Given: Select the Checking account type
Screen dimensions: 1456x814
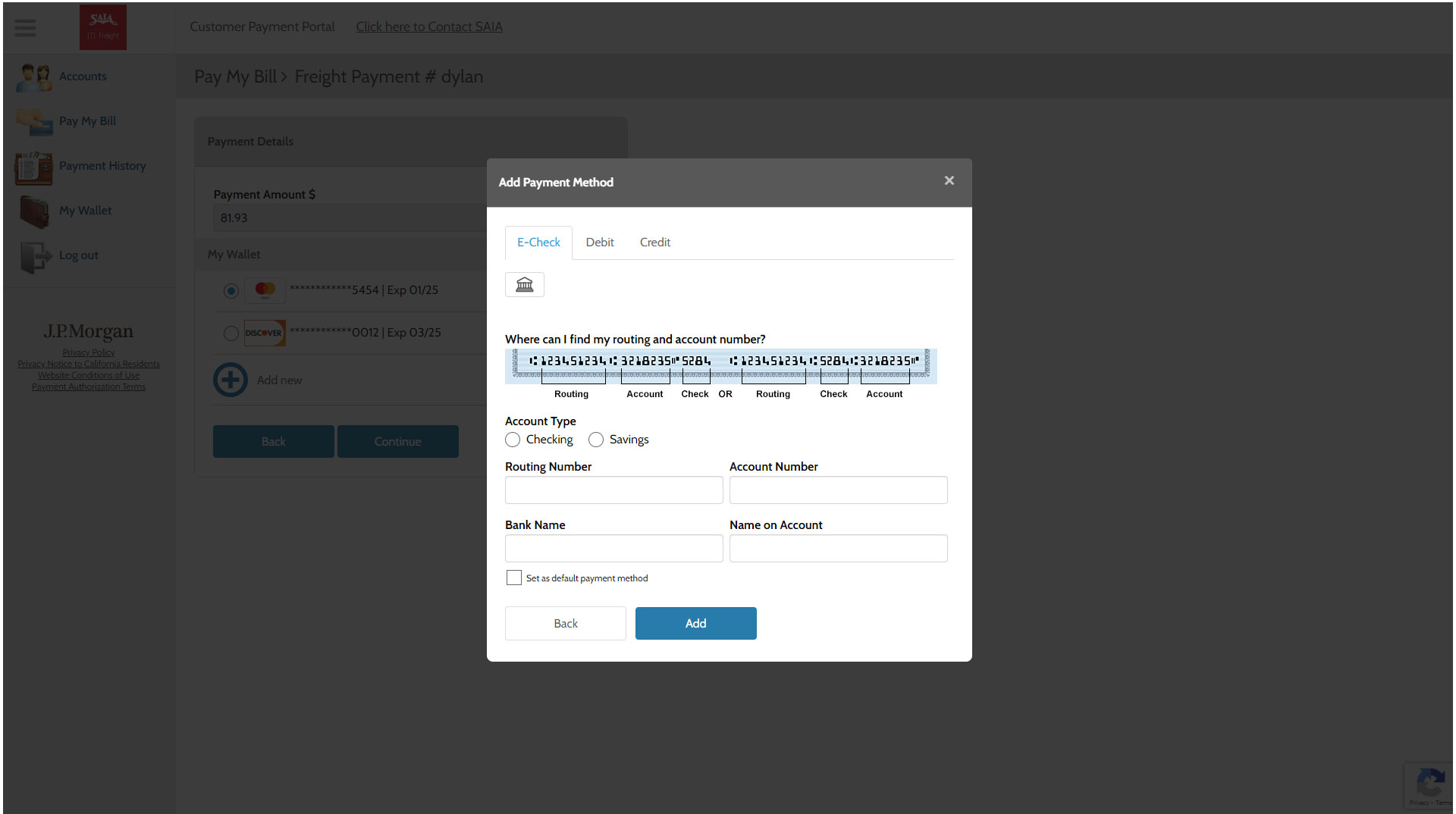Looking at the screenshot, I should pyautogui.click(x=513, y=440).
